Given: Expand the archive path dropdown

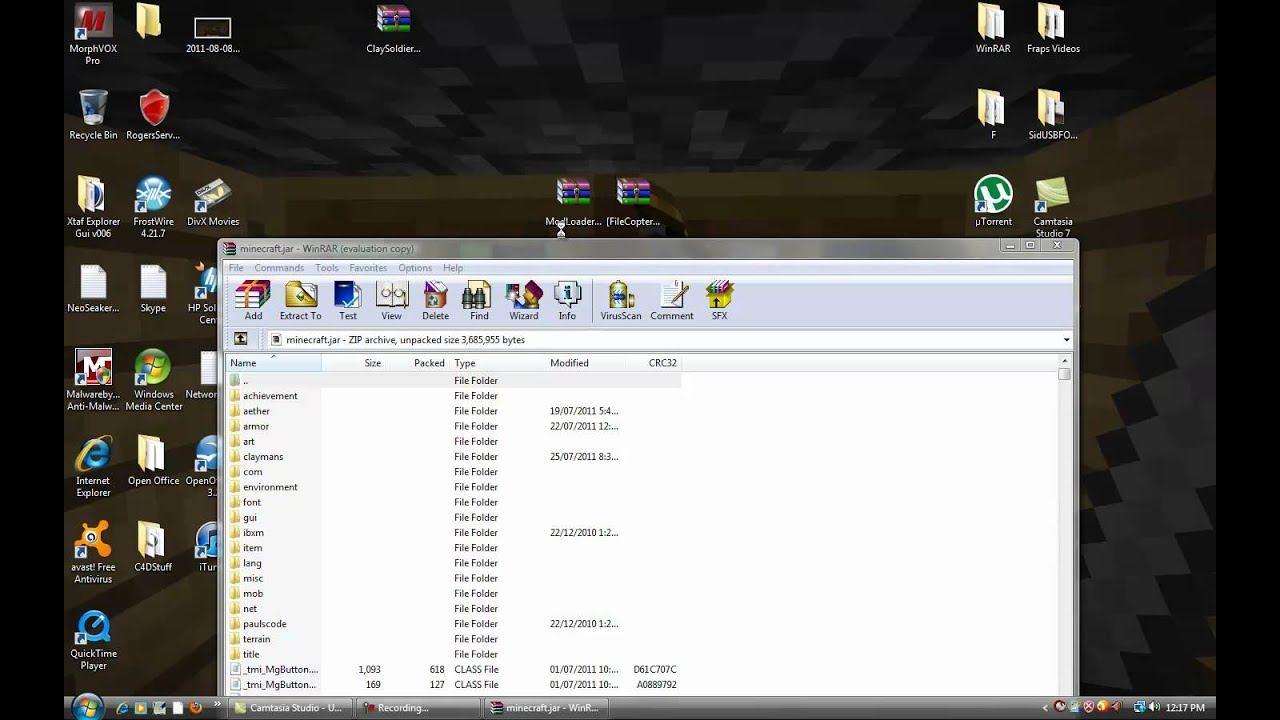Looking at the screenshot, I should pyautogui.click(x=1066, y=340).
